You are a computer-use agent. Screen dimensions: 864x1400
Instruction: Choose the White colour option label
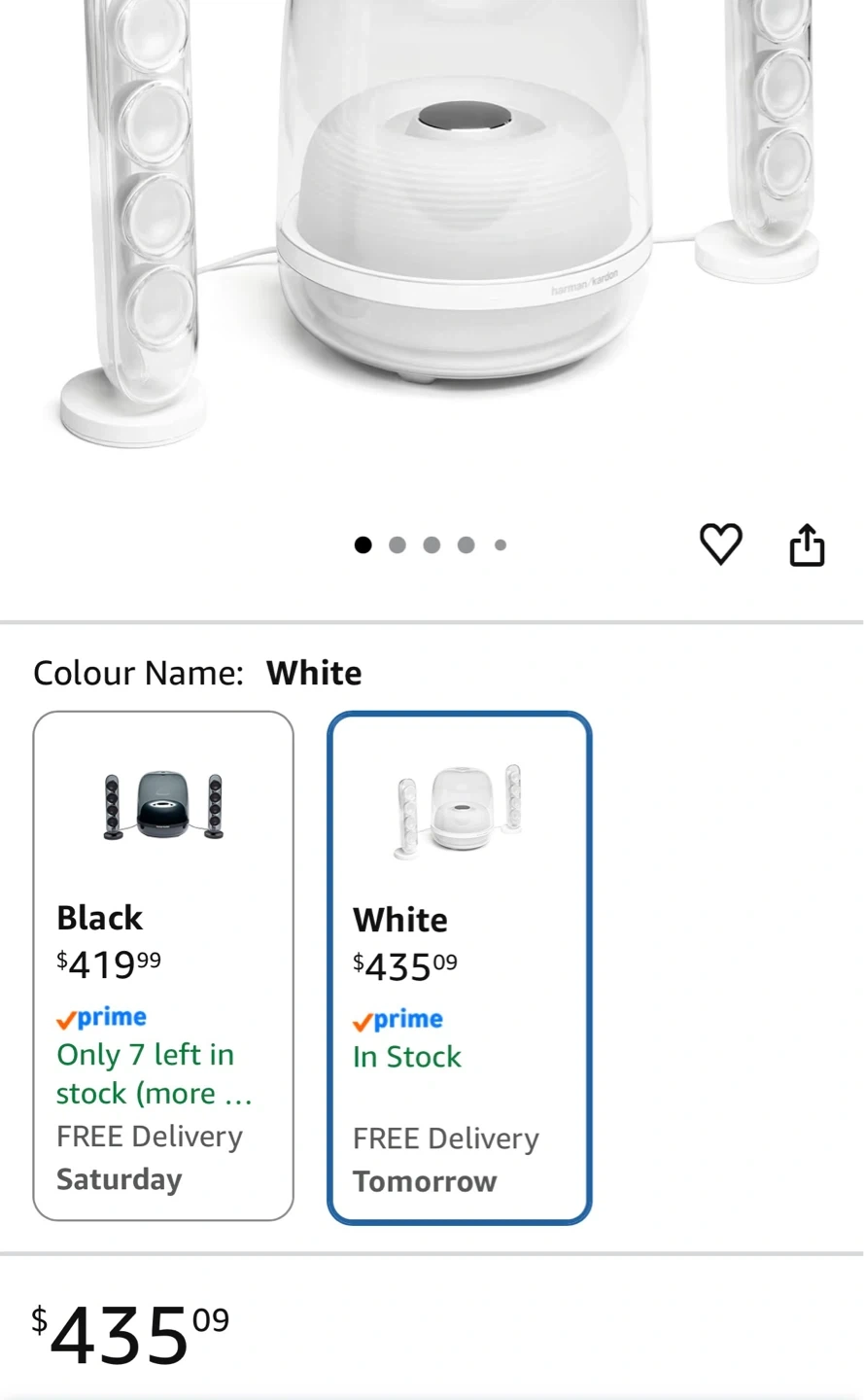tap(400, 920)
